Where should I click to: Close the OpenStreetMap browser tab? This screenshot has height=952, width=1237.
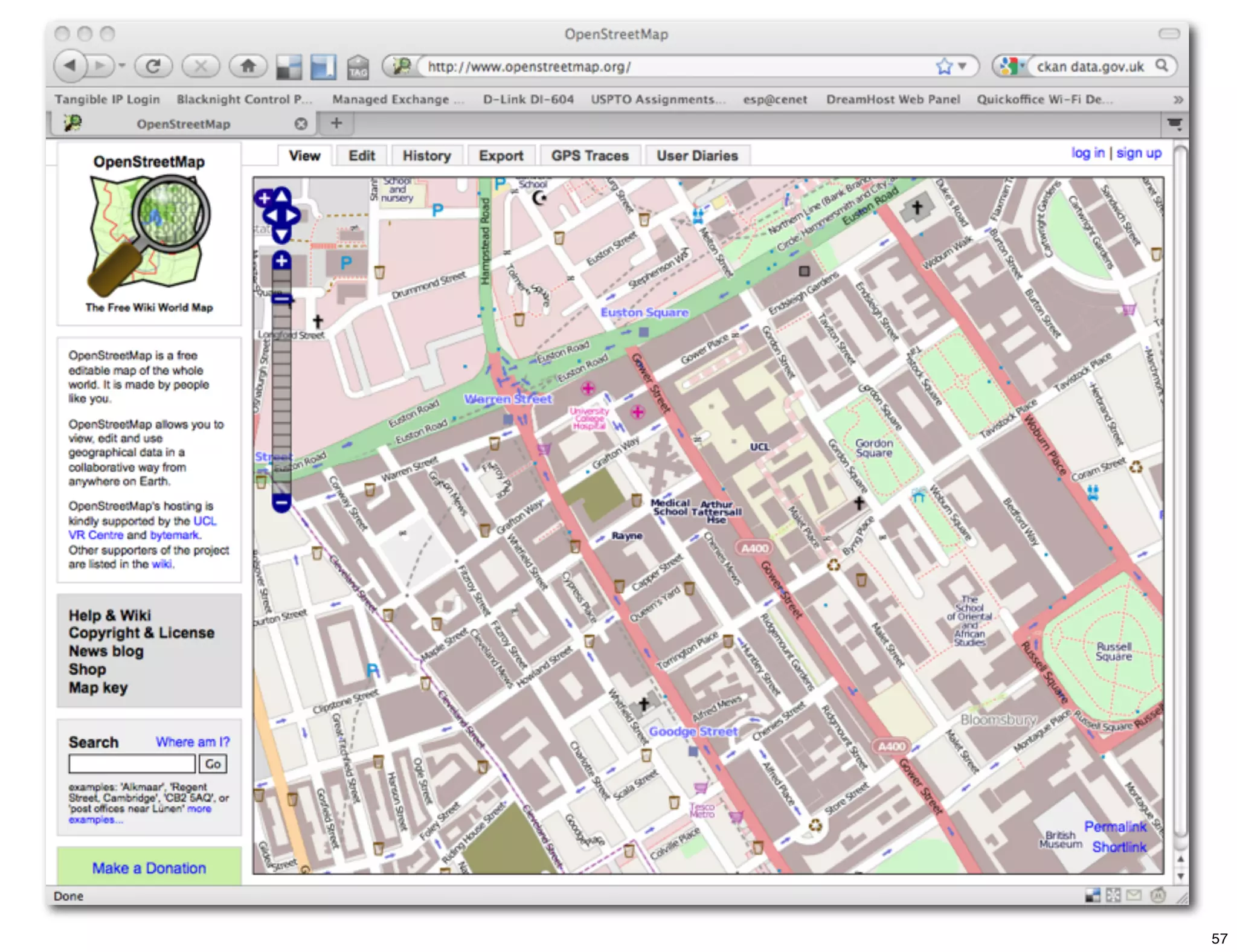[x=301, y=124]
